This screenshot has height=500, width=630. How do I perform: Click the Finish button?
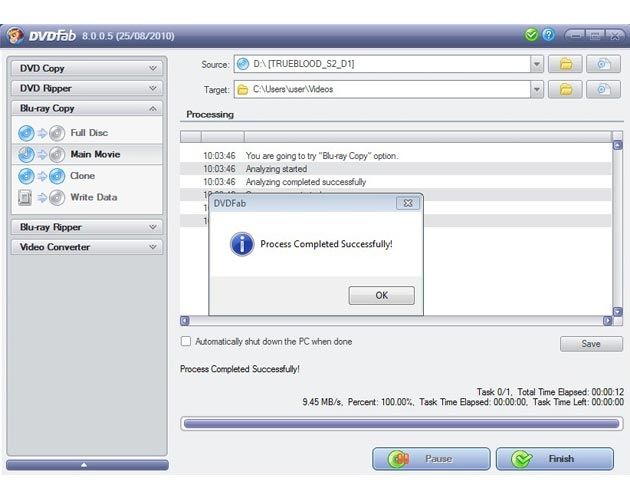555,459
